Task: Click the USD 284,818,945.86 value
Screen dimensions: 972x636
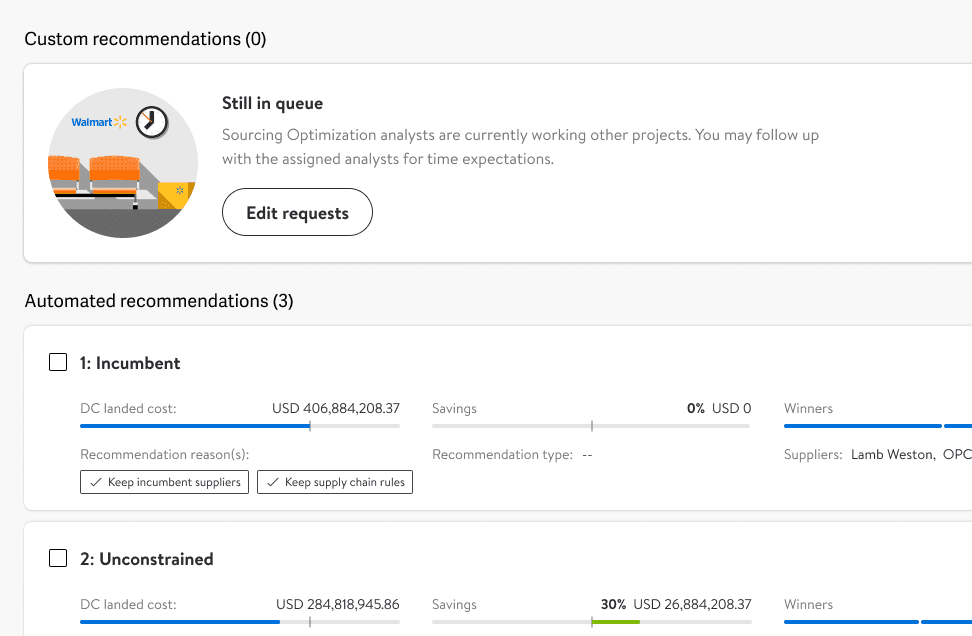Action: point(338,604)
